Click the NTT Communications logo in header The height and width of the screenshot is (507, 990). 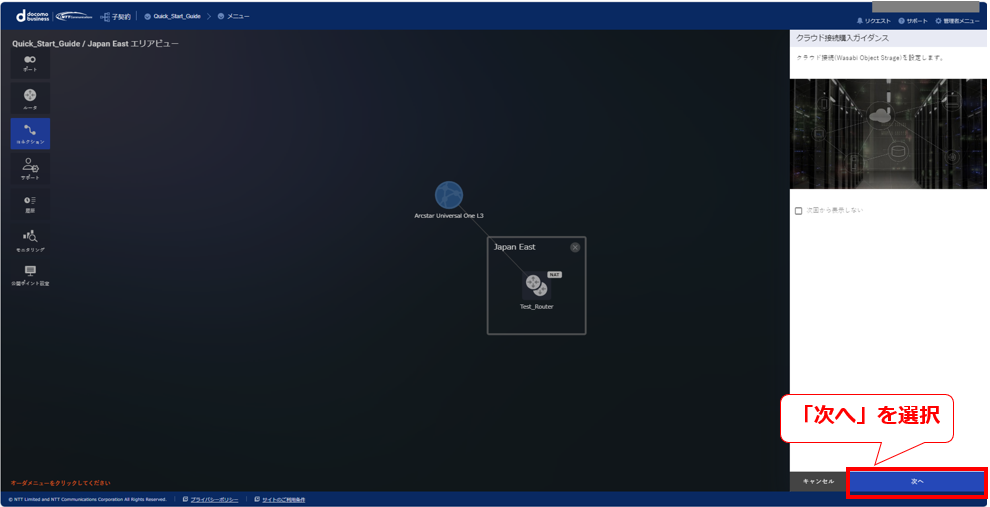tap(75, 16)
